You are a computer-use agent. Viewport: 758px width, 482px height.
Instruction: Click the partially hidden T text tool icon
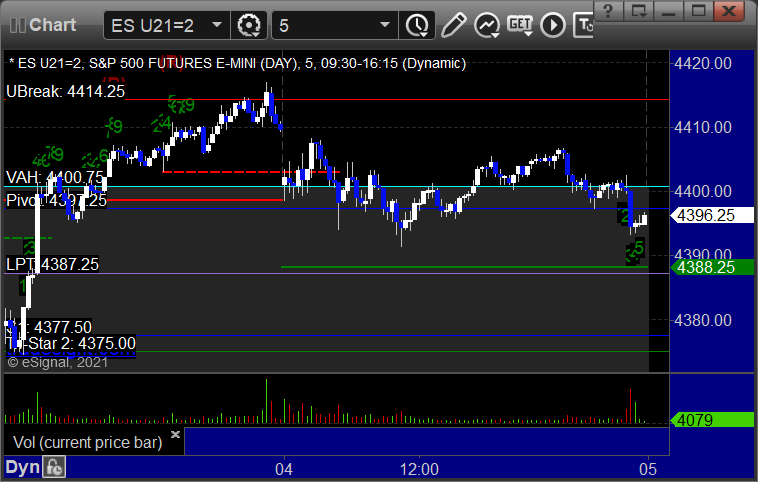pos(583,25)
